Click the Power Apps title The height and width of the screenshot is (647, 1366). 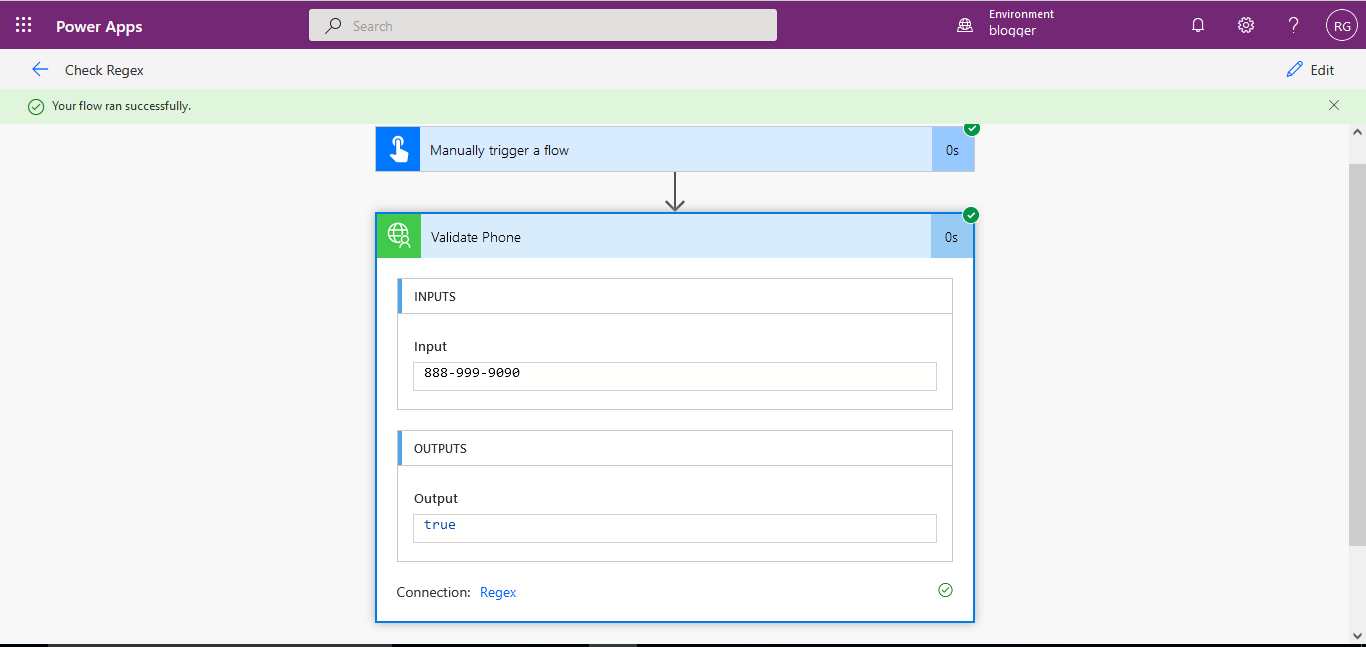(99, 26)
